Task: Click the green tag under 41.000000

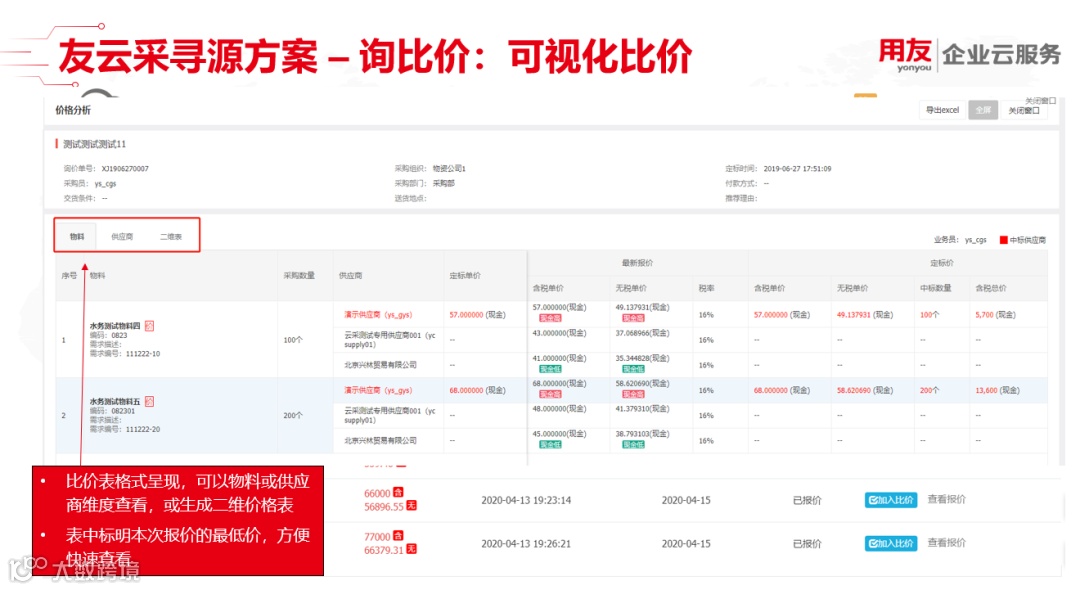Action: click(x=550, y=369)
